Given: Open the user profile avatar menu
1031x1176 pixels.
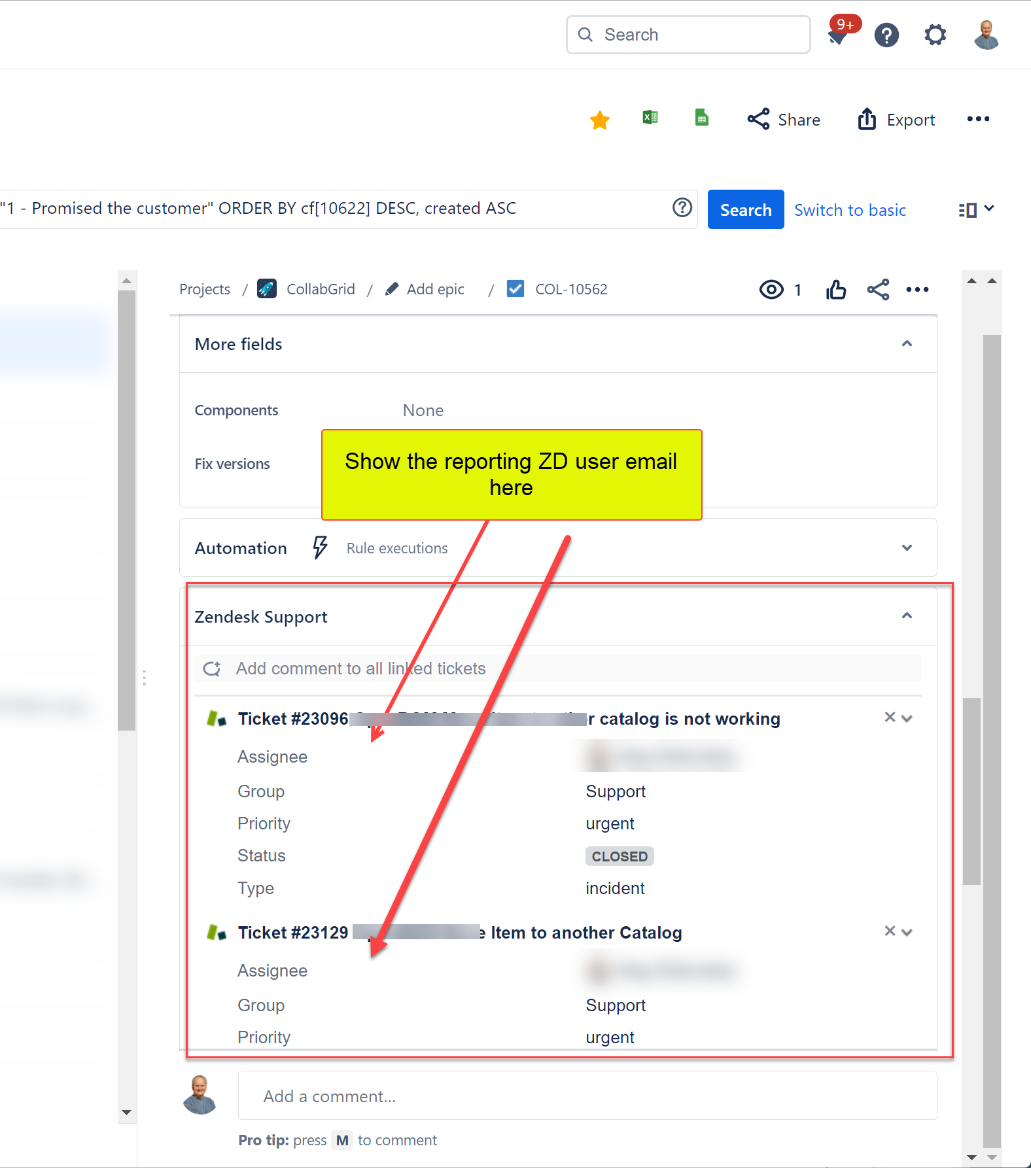Looking at the screenshot, I should coord(986,35).
